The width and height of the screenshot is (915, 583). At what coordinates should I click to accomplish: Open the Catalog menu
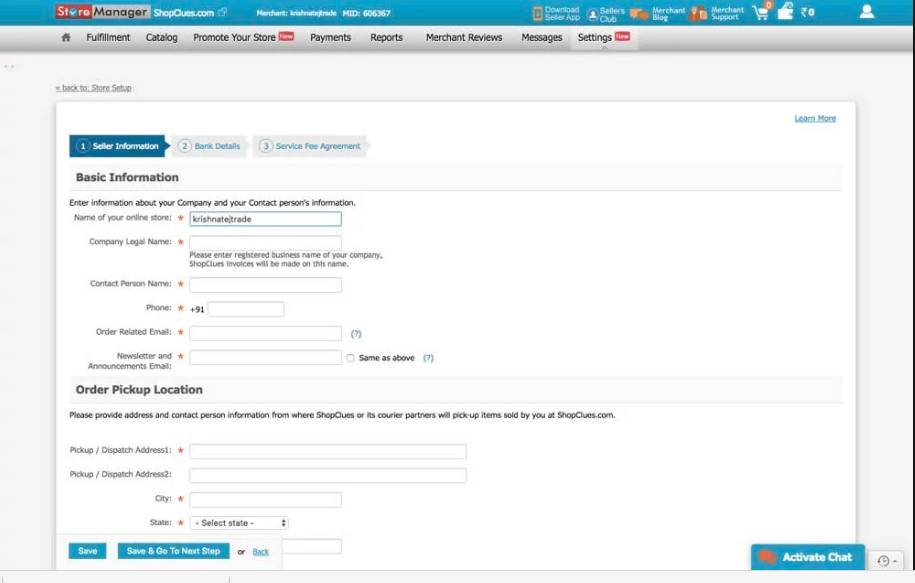click(161, 38)
